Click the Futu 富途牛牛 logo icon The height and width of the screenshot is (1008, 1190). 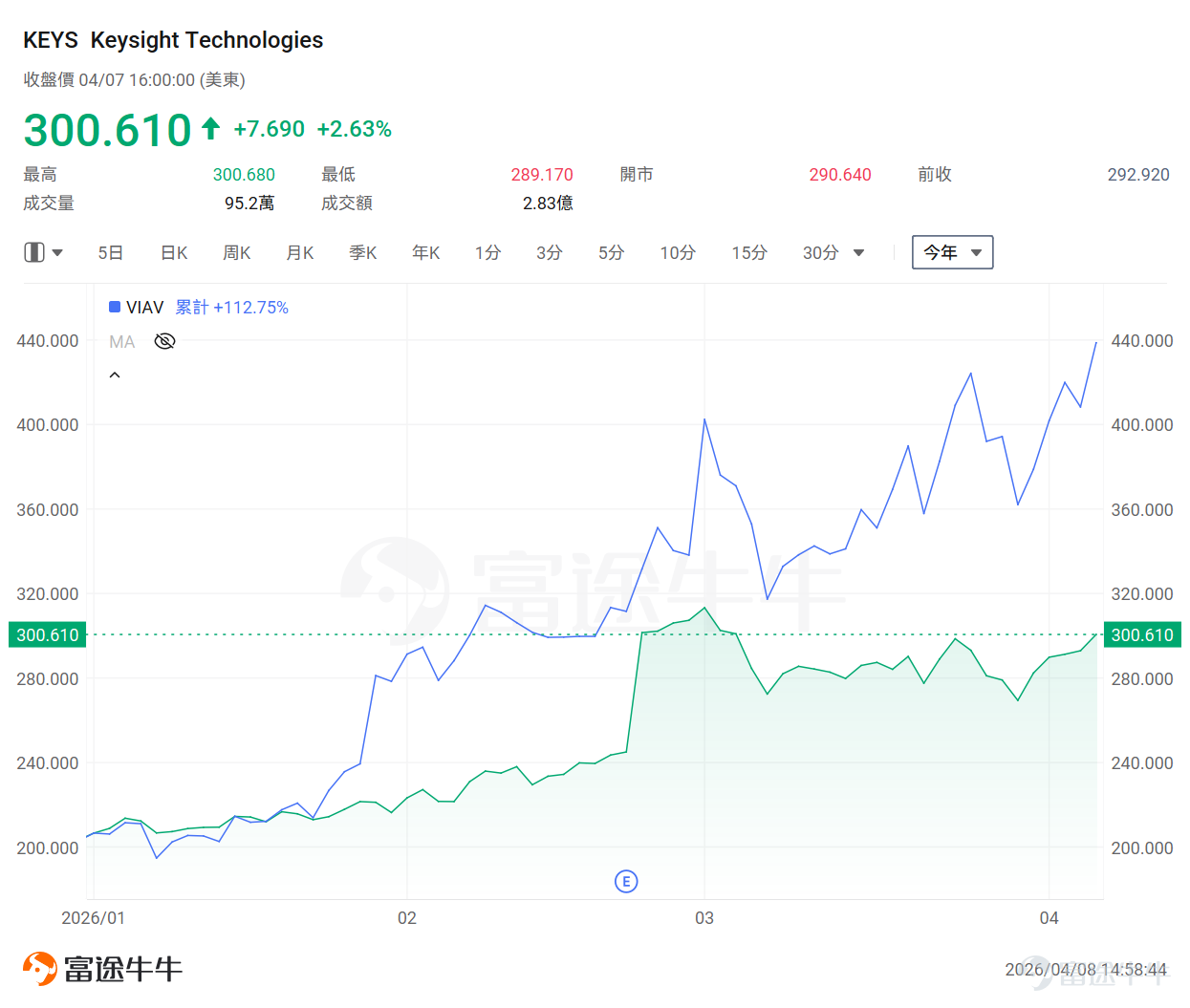40,969
